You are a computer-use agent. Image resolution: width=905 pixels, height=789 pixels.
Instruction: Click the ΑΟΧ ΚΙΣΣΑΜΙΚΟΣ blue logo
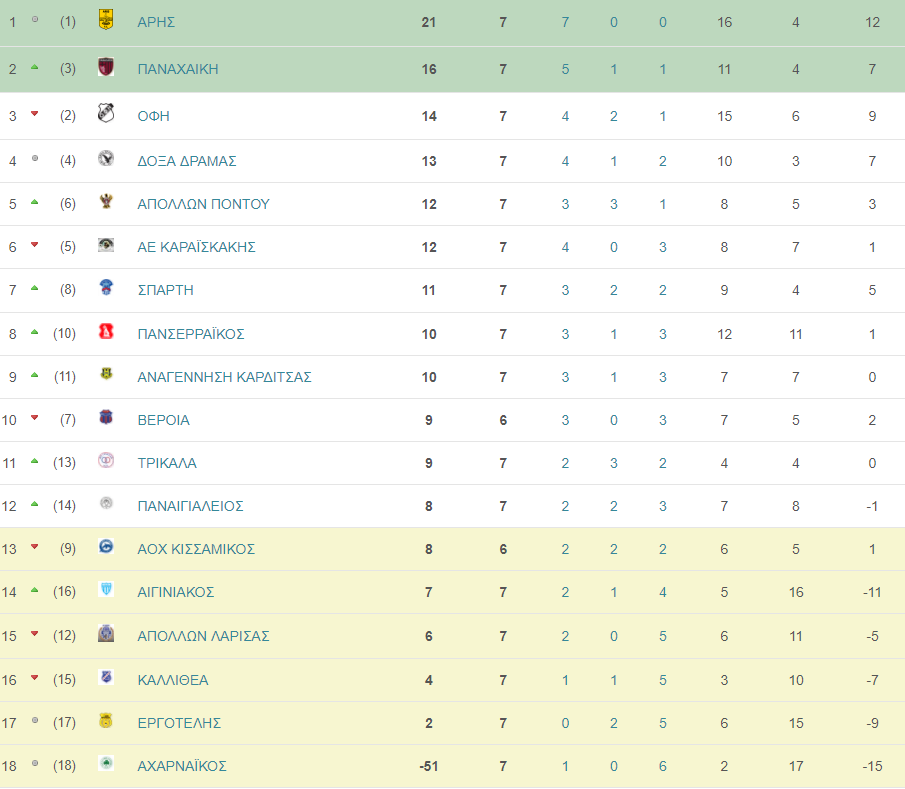point(106,546)
